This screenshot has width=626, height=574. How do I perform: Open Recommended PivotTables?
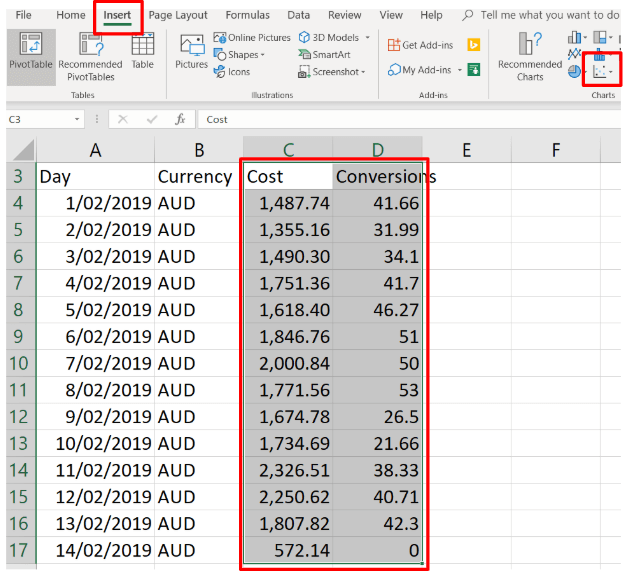click(x=90, y=56)
